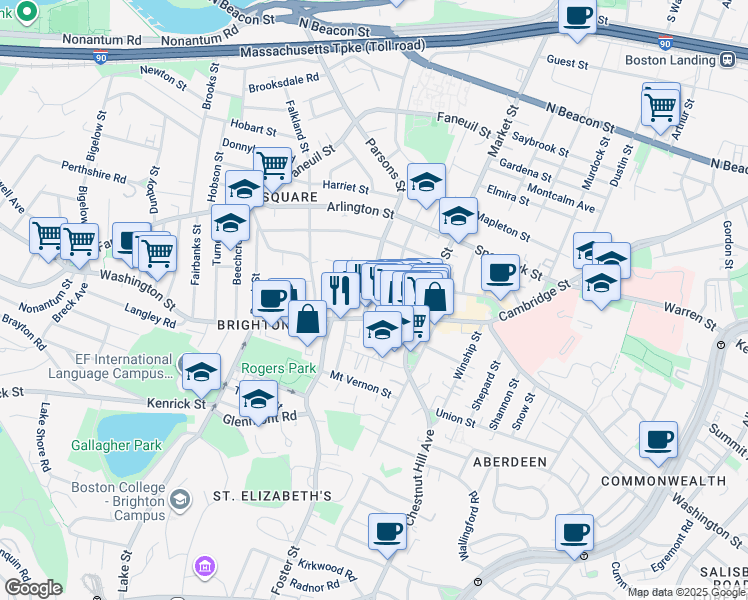Click the Egremont Rd label
The image size is (748, 600).
coord(672,545)
